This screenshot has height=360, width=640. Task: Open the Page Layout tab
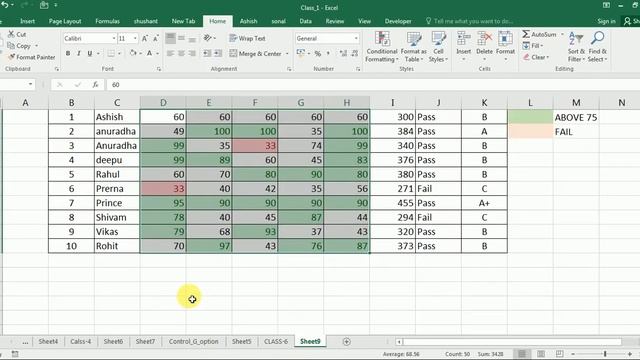[x=65, y=21]
